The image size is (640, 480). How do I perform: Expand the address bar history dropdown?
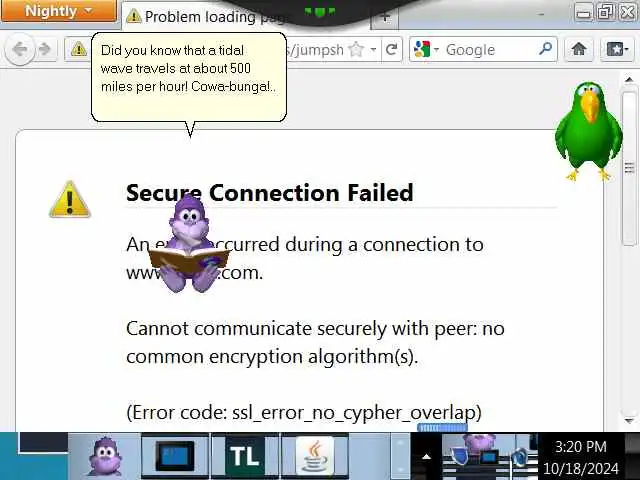(x=373, y=50)
